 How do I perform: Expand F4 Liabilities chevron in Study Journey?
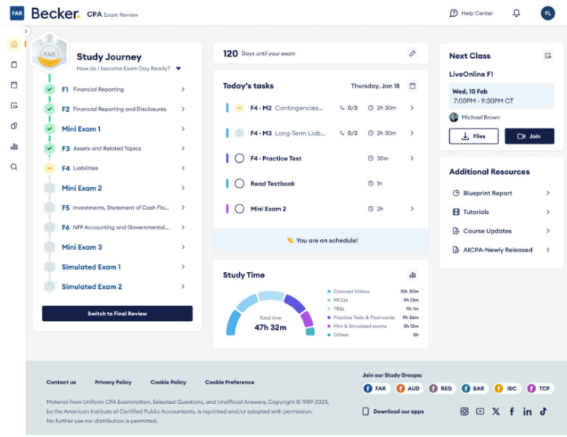pos(183,168)
